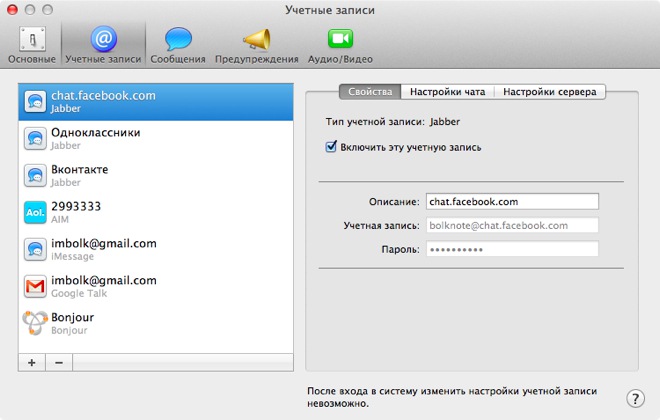The height and width of the screenshot is (420, 660).
Task: Click into the Описание field
Action: pyautogui.click(x=512, y=202)
